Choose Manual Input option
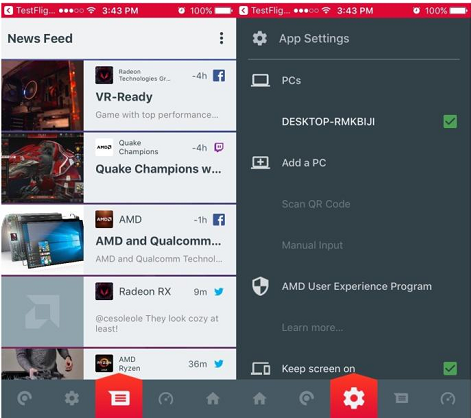The image size is (471, 418). click(312, 245)
